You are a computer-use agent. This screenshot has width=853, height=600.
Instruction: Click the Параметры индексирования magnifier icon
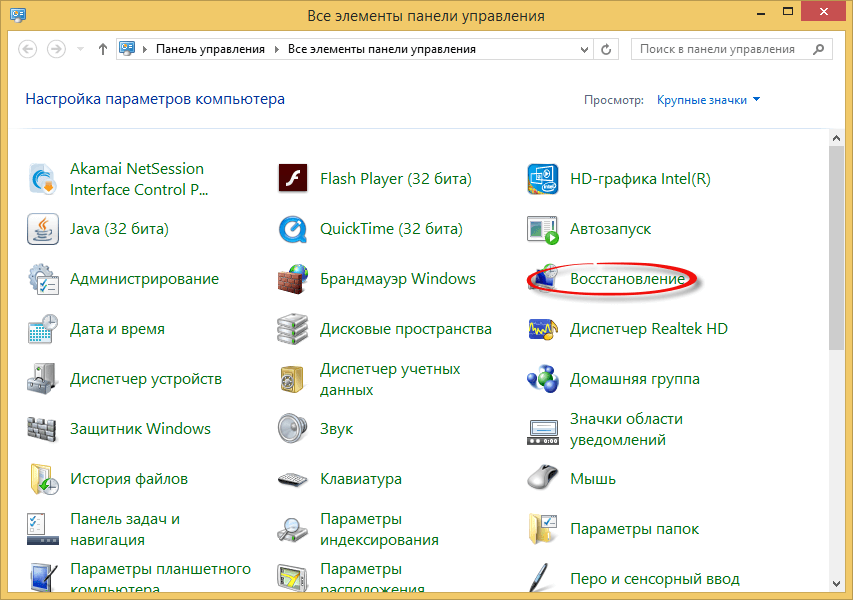click(293, 529)
